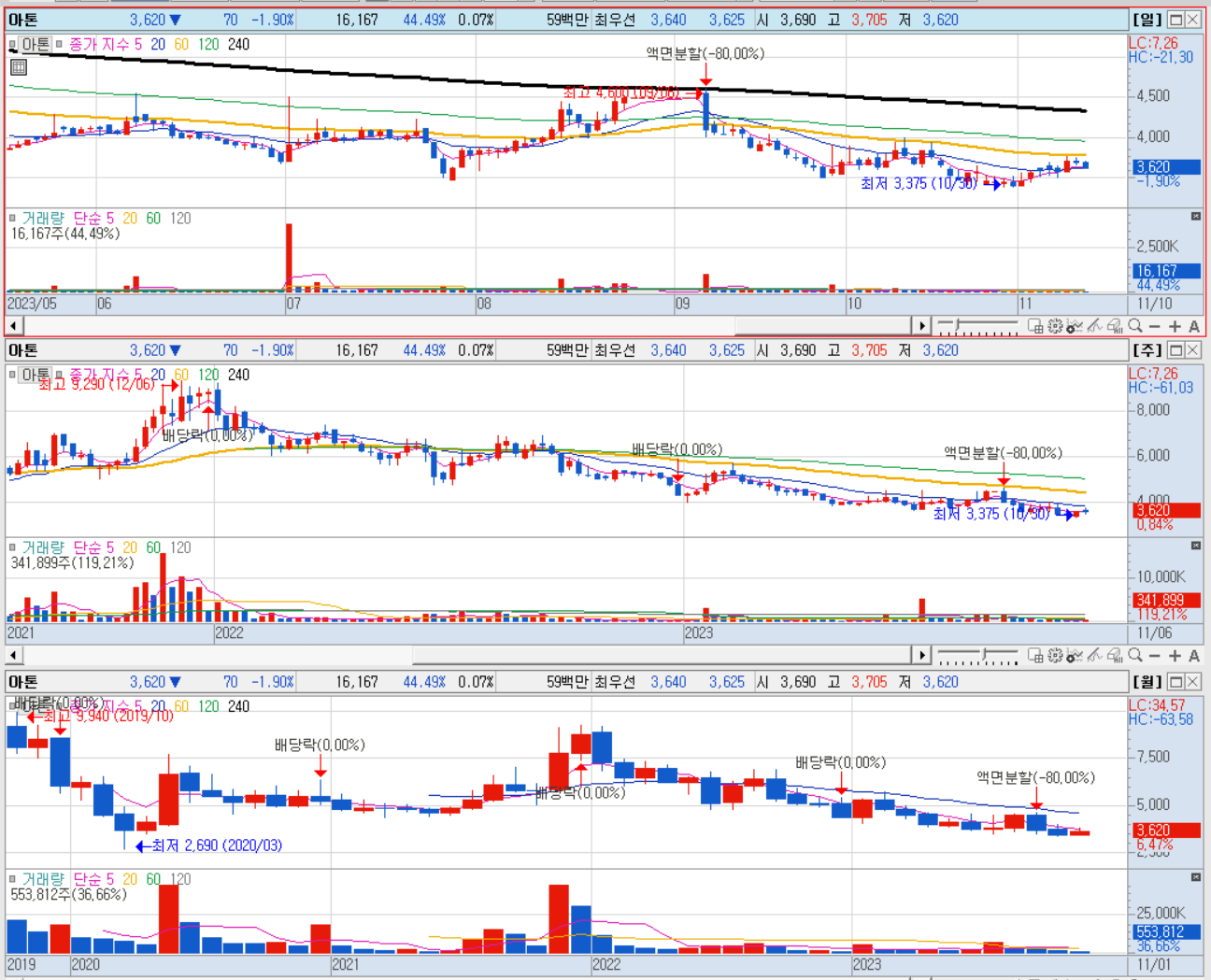Screen dimensions: 1211x980
Task: Toggle the small square before 아톤 in weekly chart
Action: click(x=13, y=375)
